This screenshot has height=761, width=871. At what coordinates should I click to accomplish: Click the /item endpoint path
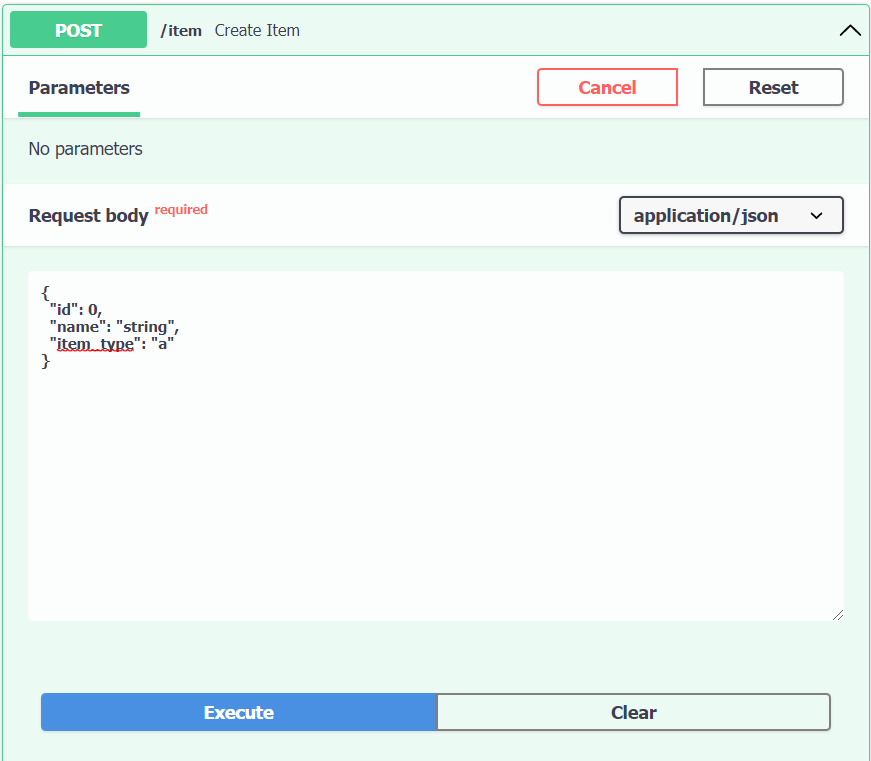click(181, 30)
